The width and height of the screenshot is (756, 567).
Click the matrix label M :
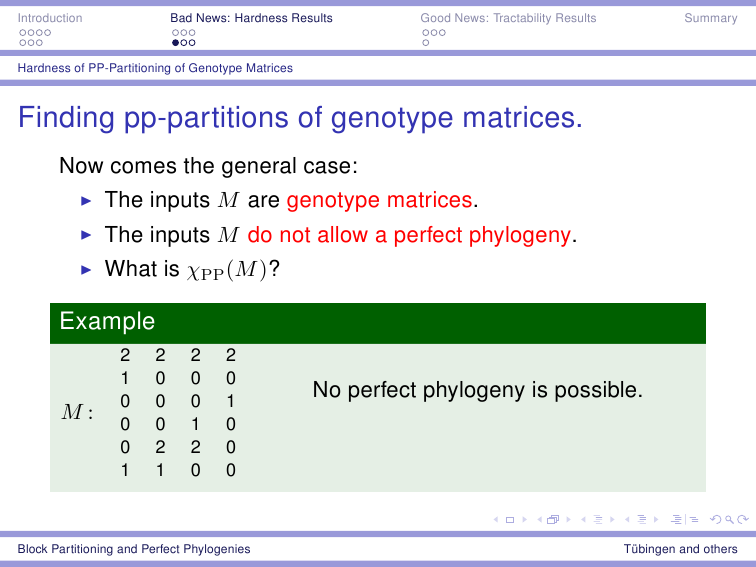coord(77,412)
